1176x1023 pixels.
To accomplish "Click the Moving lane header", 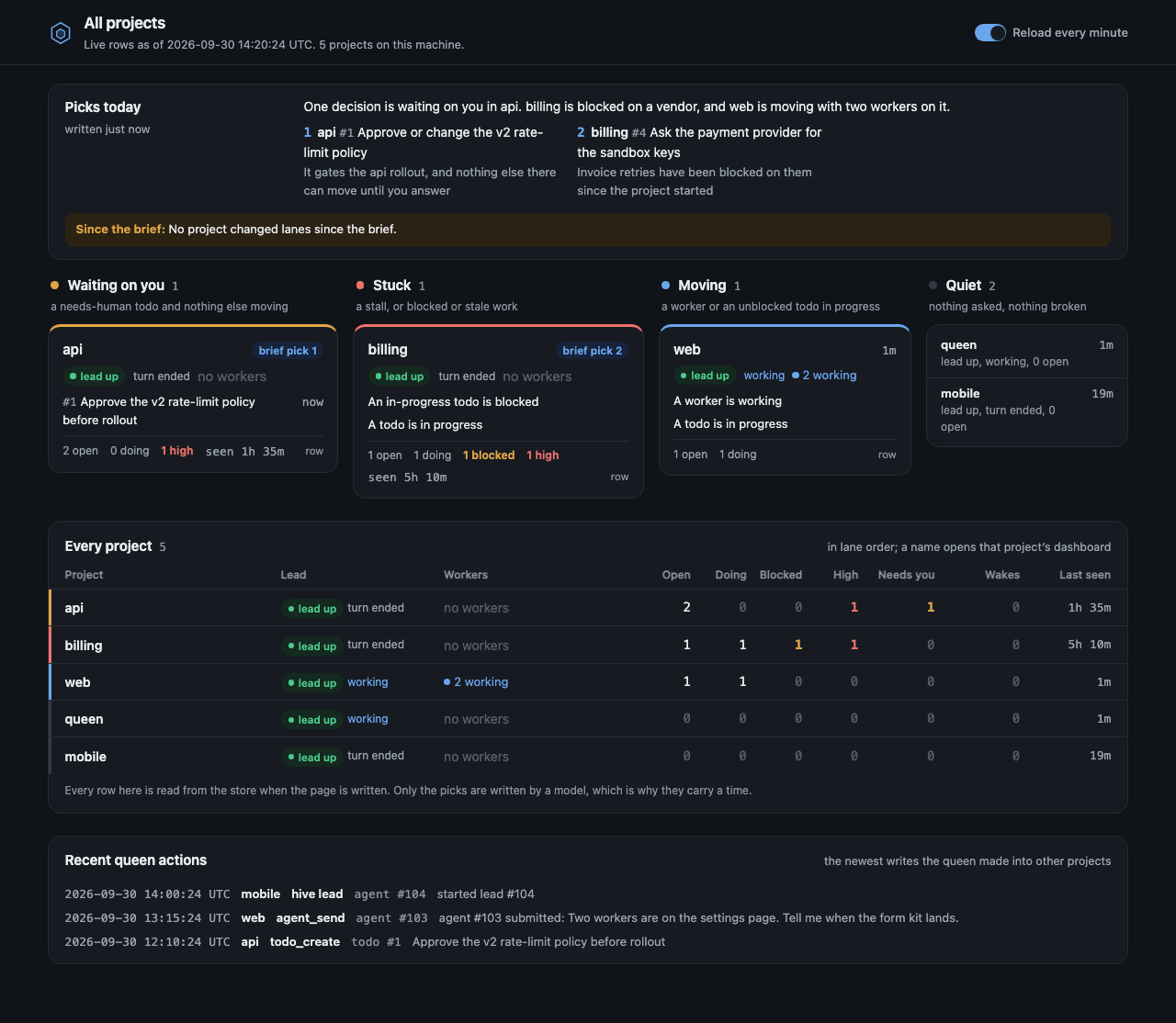I will [702, 286].
